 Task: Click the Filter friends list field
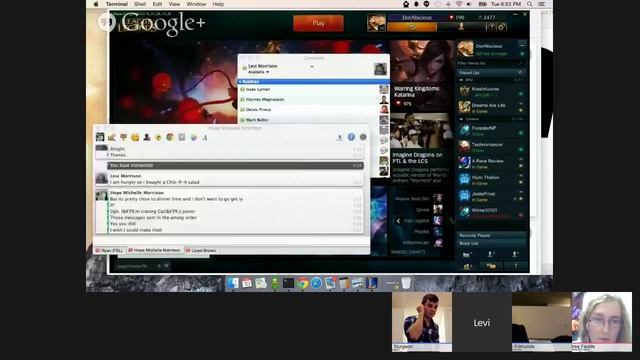491,63
